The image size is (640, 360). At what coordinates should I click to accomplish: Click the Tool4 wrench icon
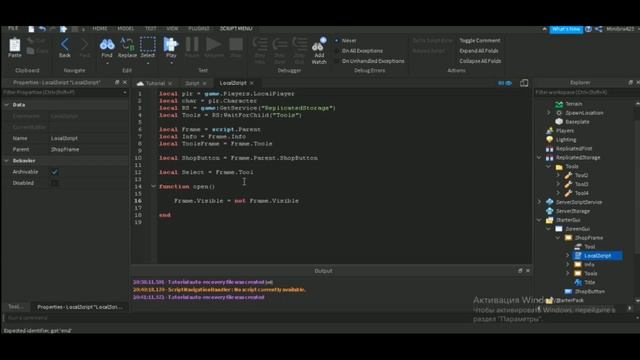point(568,193)
